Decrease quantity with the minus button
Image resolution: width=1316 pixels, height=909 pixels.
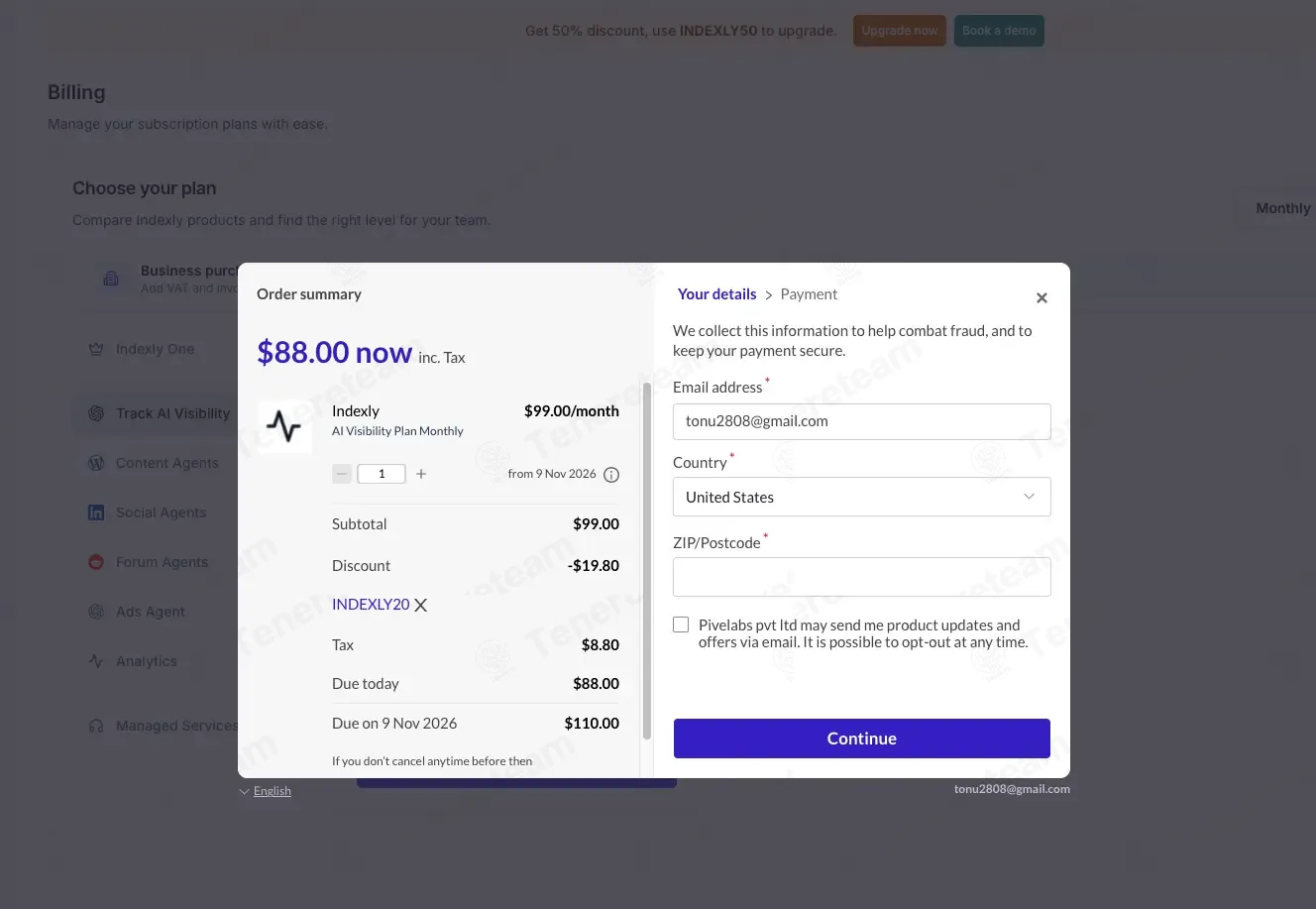[x=342, y=474]
